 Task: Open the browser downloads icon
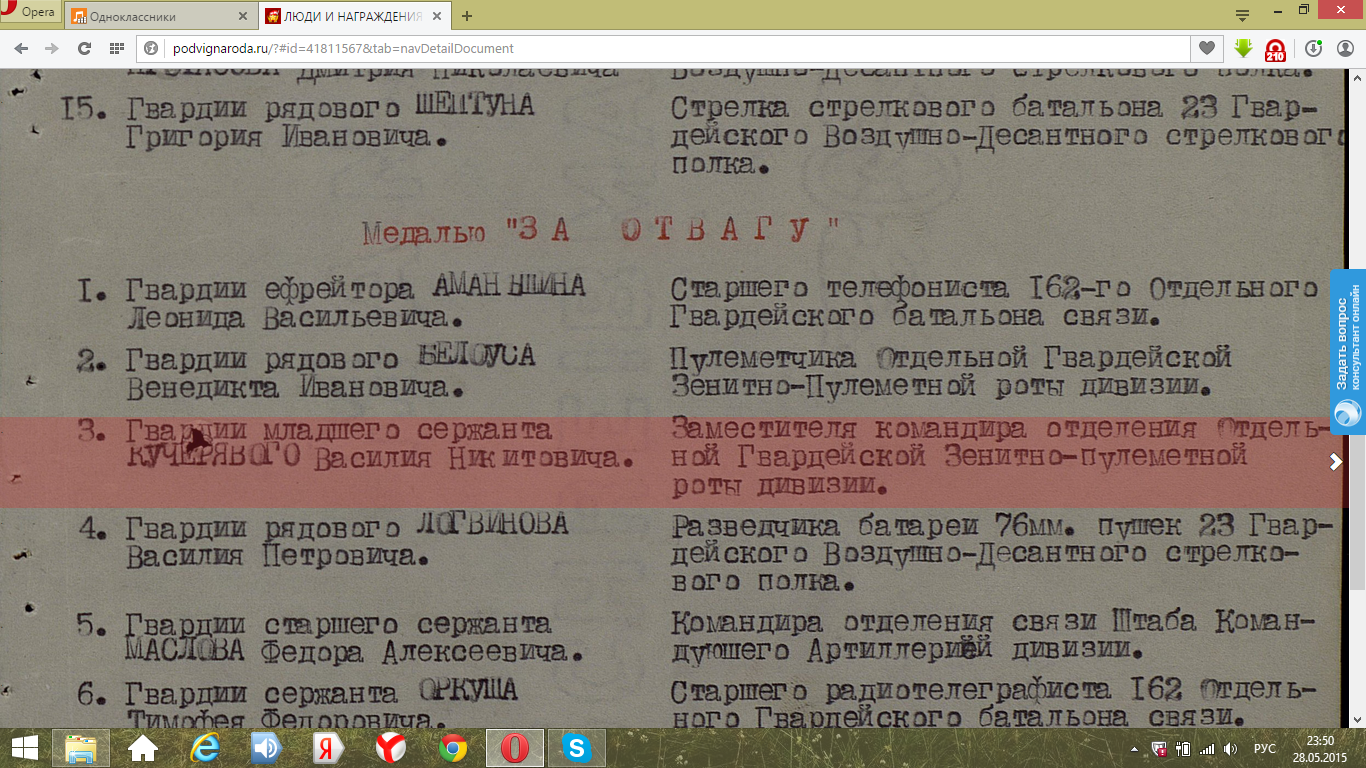(x=1313, y=48)
